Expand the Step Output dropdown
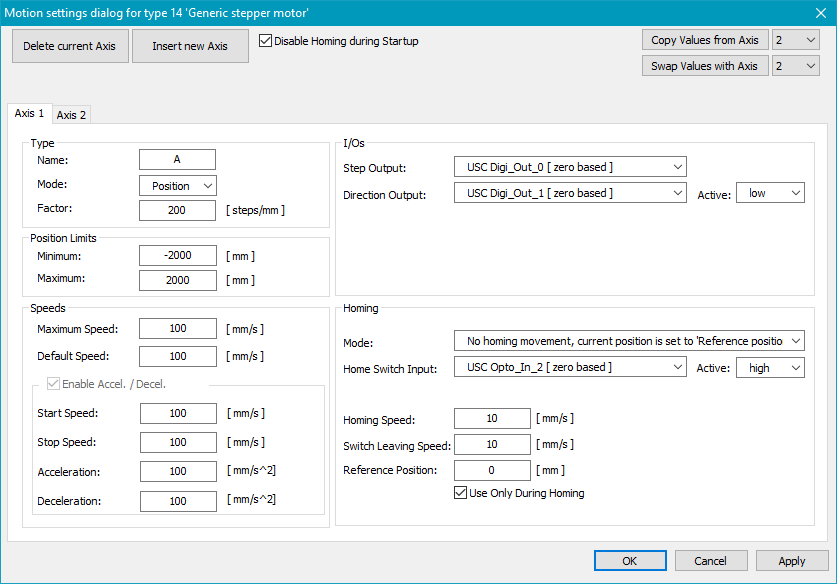The height and width of the screenshot is (584, 837). click(x=570, y=167)
